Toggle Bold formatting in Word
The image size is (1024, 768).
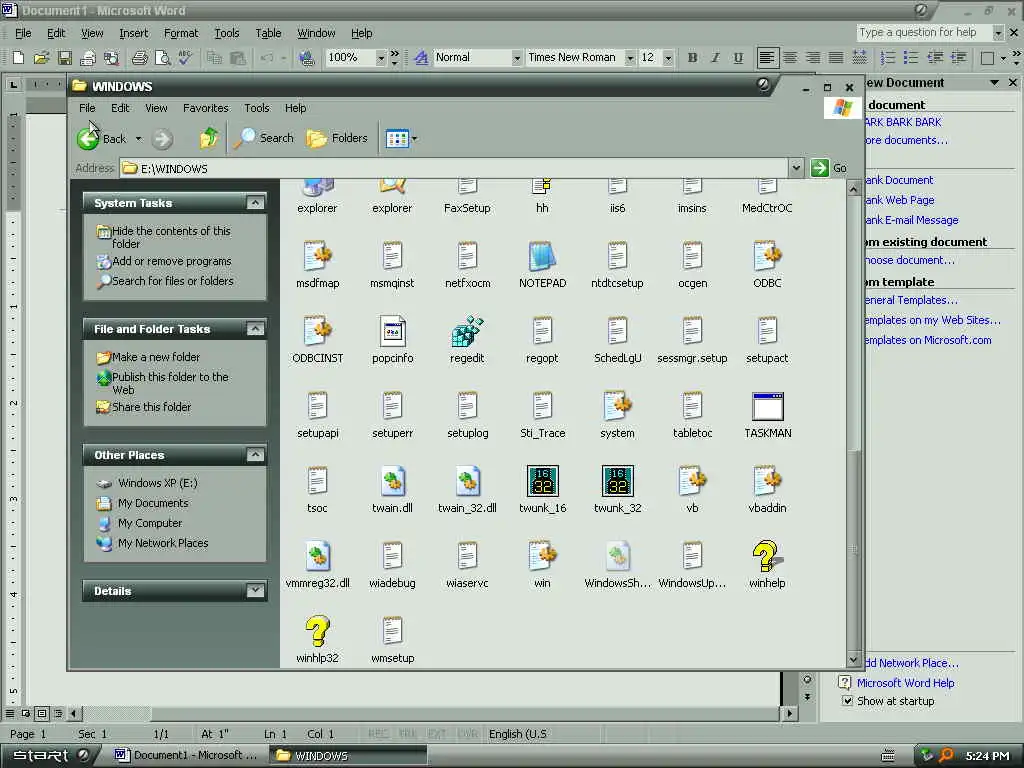(692, 58)
